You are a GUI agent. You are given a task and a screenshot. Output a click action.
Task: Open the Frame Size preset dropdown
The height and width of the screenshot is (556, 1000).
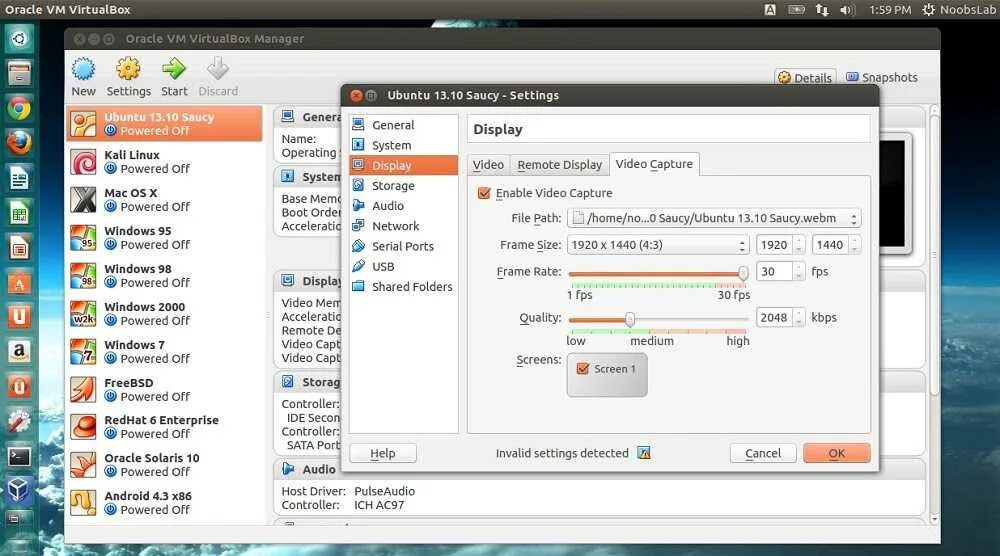(x=658, y=245)
